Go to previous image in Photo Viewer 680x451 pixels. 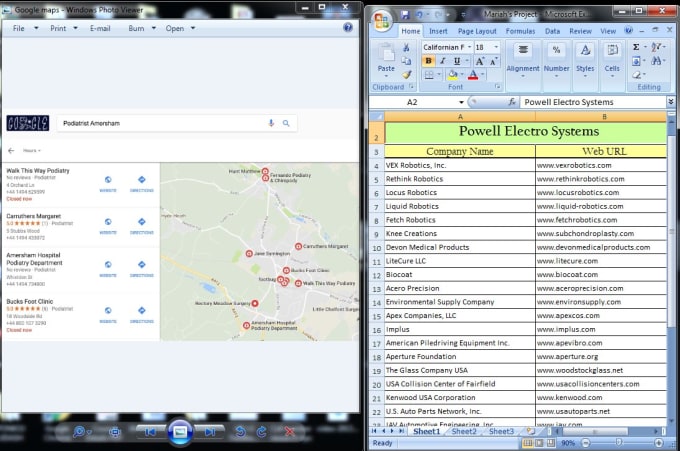(x=150, y=432)
